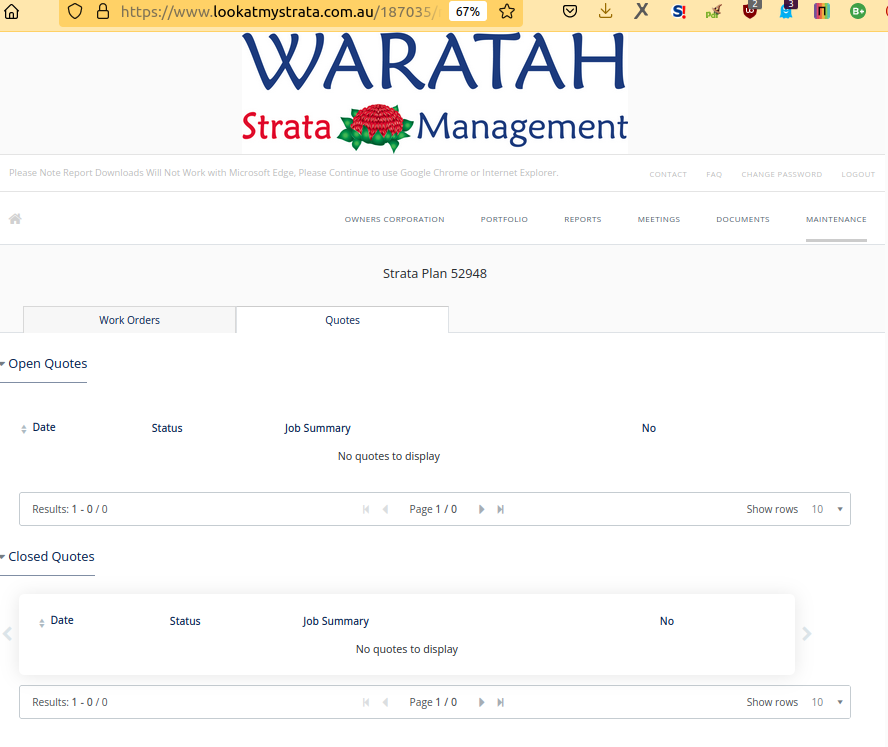The width and height of the screenshot is (888, 747).
Task: Open the Reports menu
Action: [x=583, y=219]
